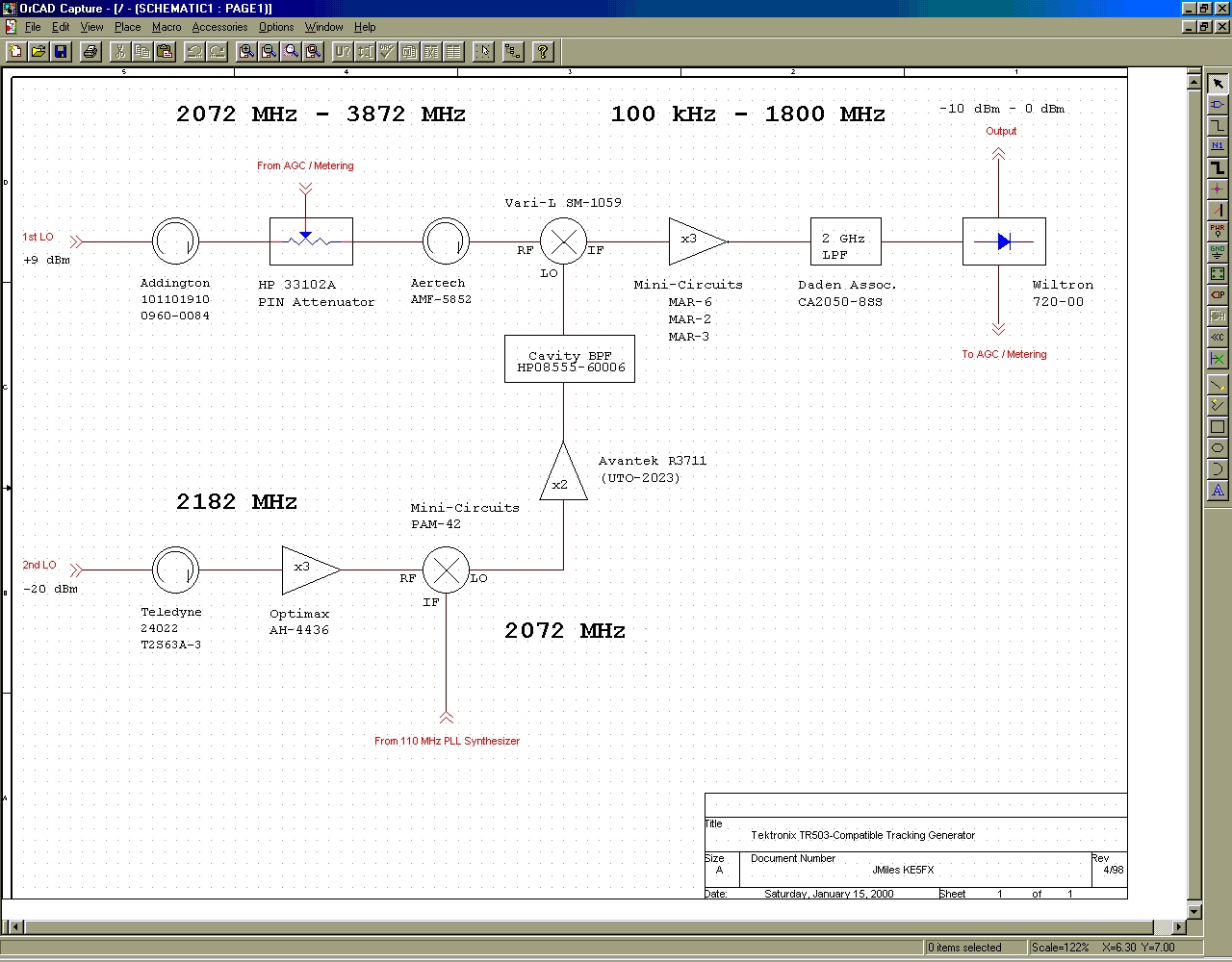
Task: Choose the Place Text (A) tool
Action: point(1218,491)
